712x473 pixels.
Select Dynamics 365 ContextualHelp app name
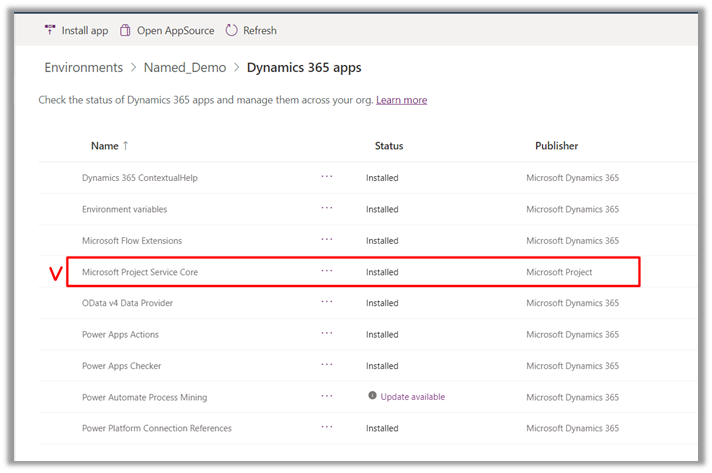click(140, 178)
